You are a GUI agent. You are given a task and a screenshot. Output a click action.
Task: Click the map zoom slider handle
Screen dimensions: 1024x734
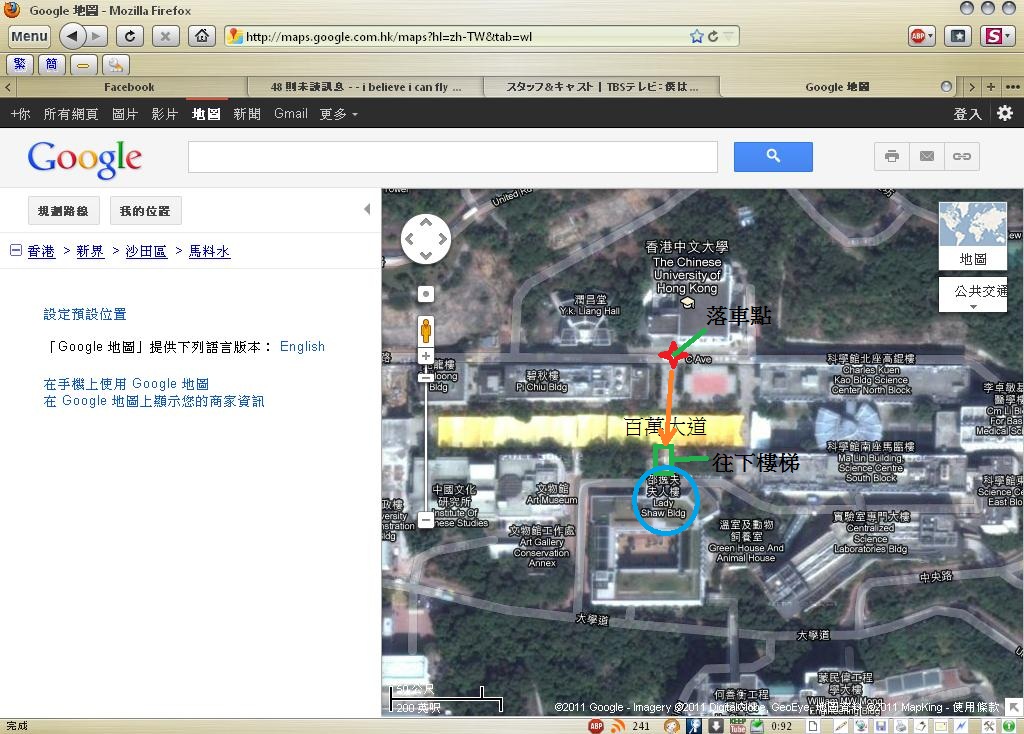[426, 377]
